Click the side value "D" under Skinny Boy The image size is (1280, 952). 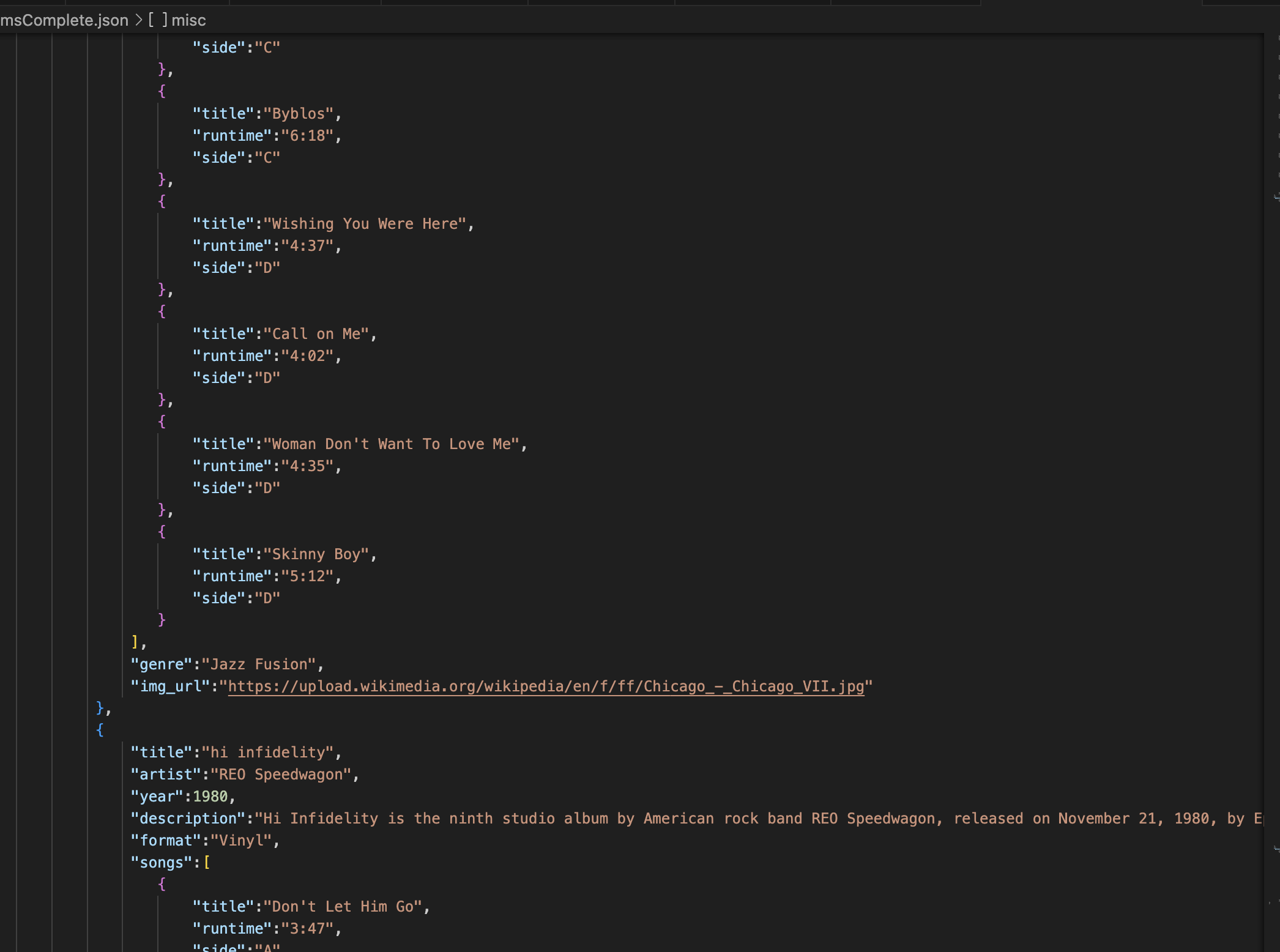[x=267, y=598]
